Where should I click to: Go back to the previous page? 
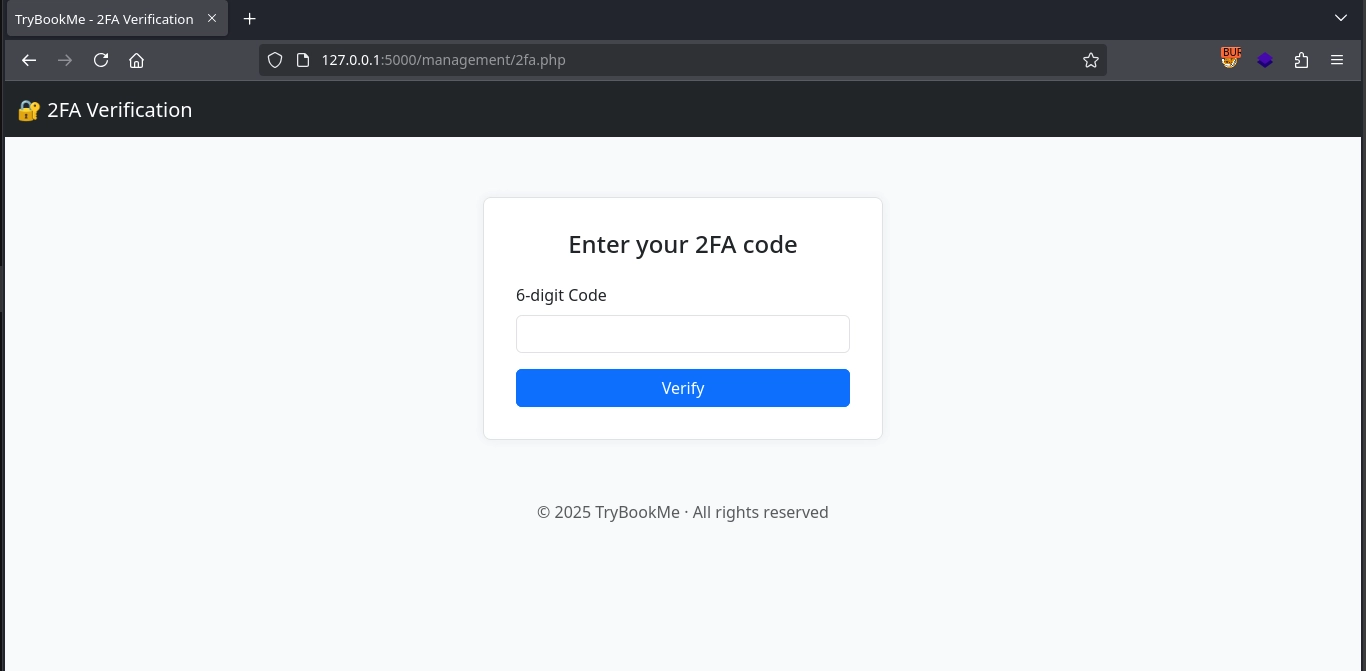click(x=29, y=60)
